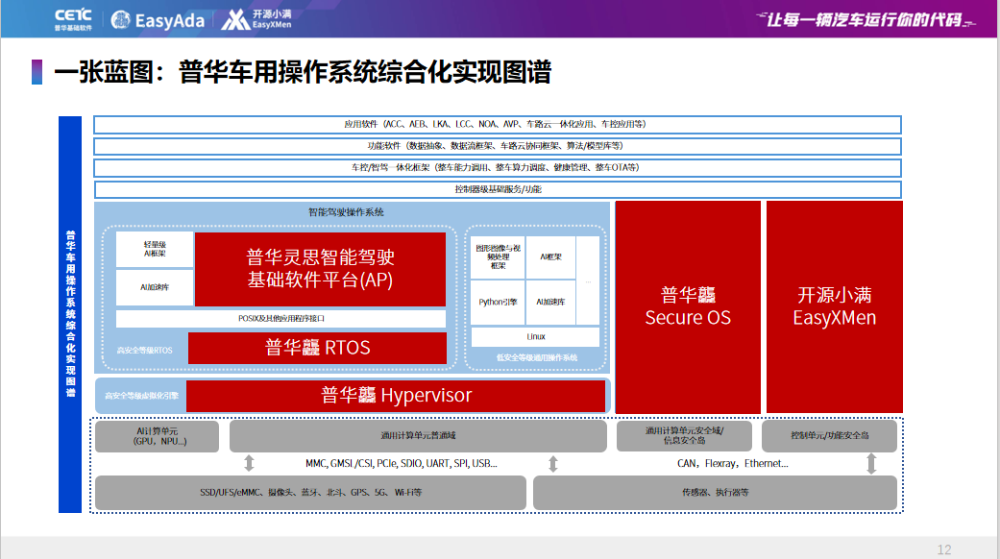Viewport: 1000px width, 559px height.
Task: Click the MMC, GMSL/CSI, PCIe interface text
Action: point(401,463)
